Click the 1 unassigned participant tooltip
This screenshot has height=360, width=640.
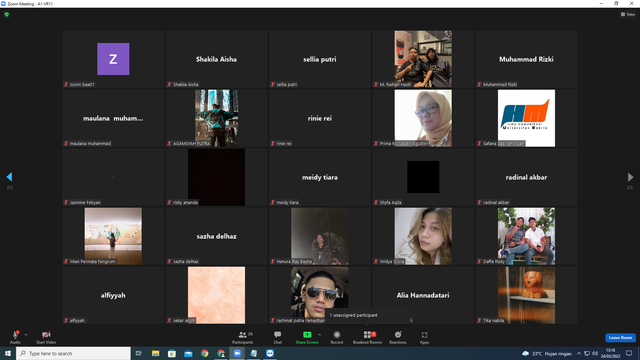click(x=367, y=315)
